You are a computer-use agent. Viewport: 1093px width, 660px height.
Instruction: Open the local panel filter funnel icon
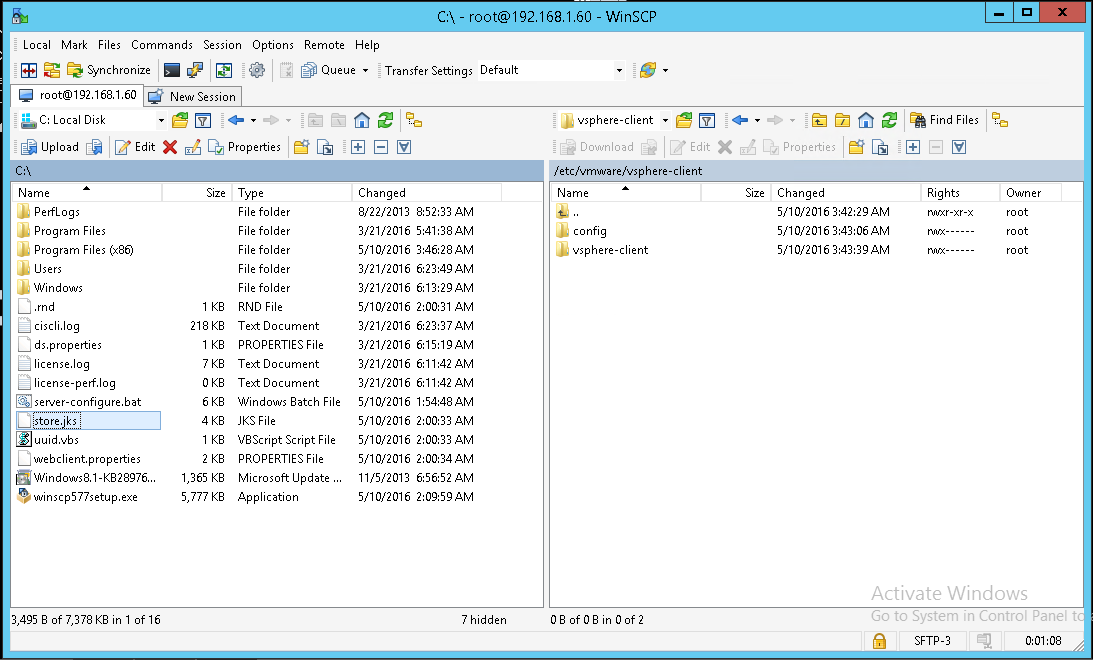click(203, 119)
